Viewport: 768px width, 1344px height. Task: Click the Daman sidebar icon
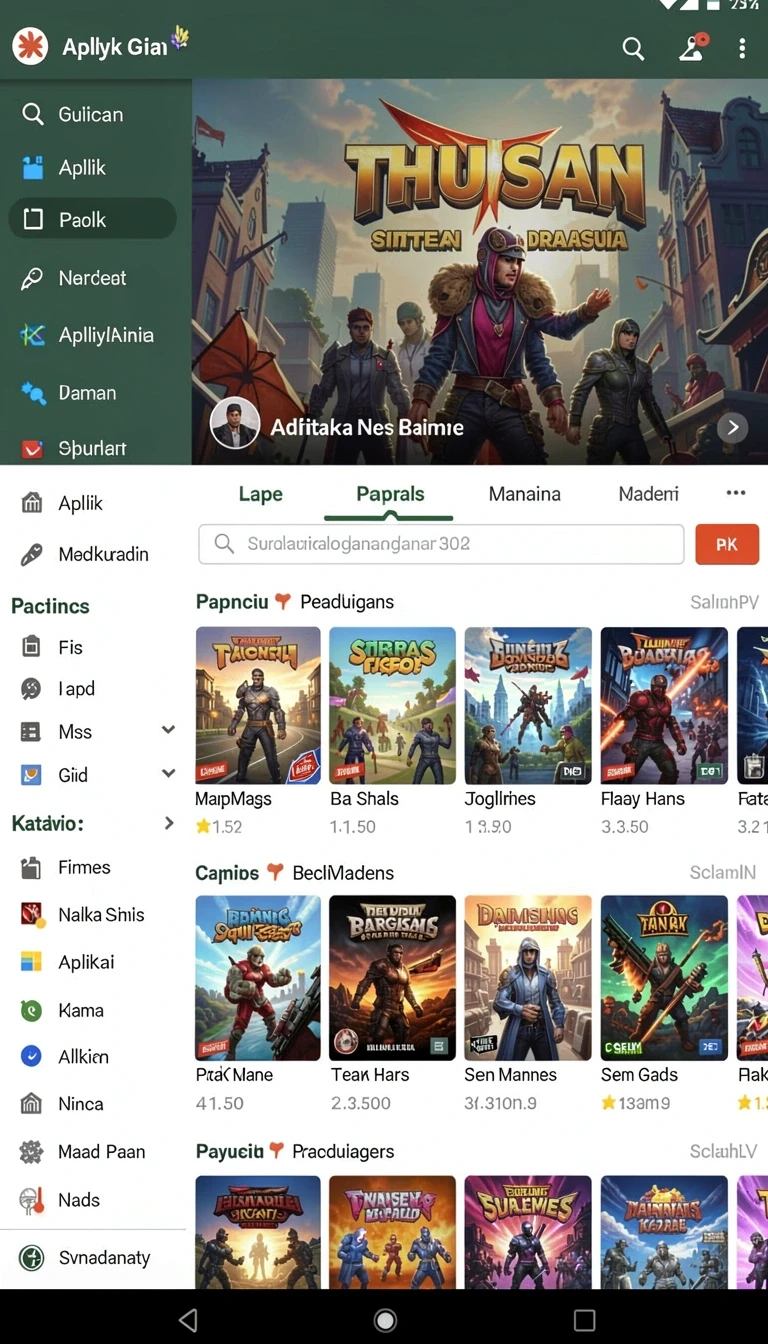coord(33,393)
